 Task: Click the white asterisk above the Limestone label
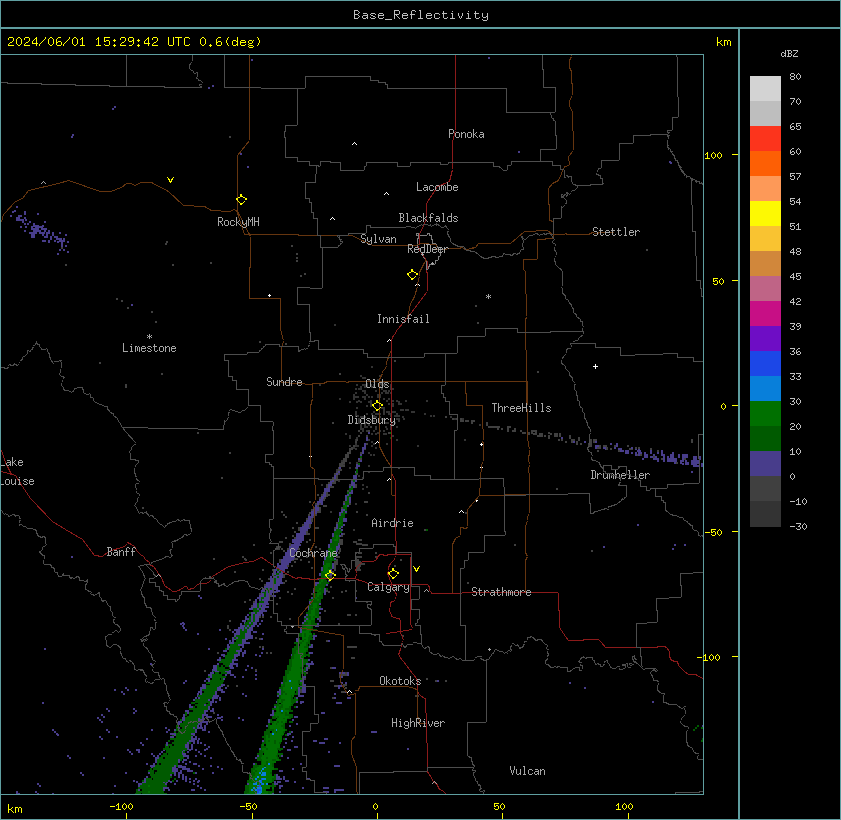click(x=149, y=337)
